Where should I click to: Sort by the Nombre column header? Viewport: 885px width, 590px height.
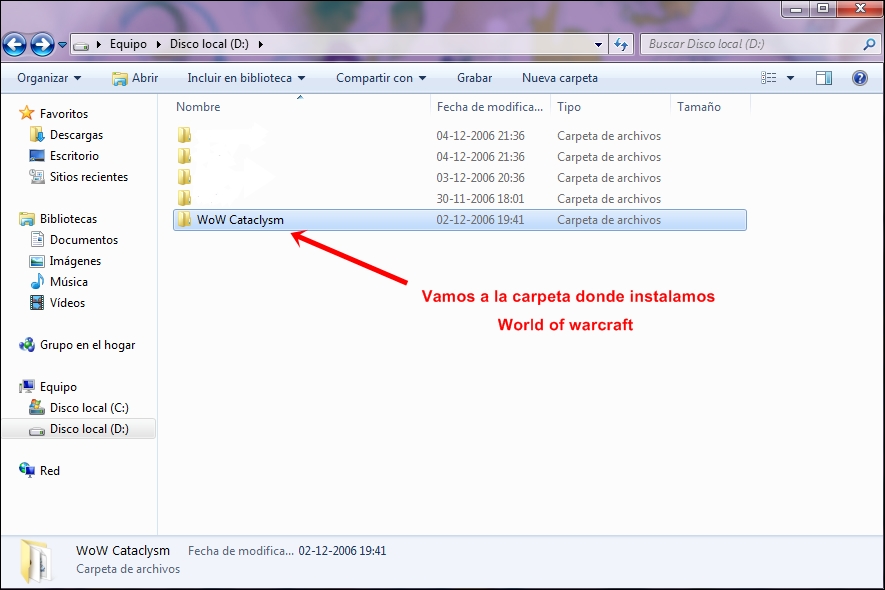tap(198, 107)
